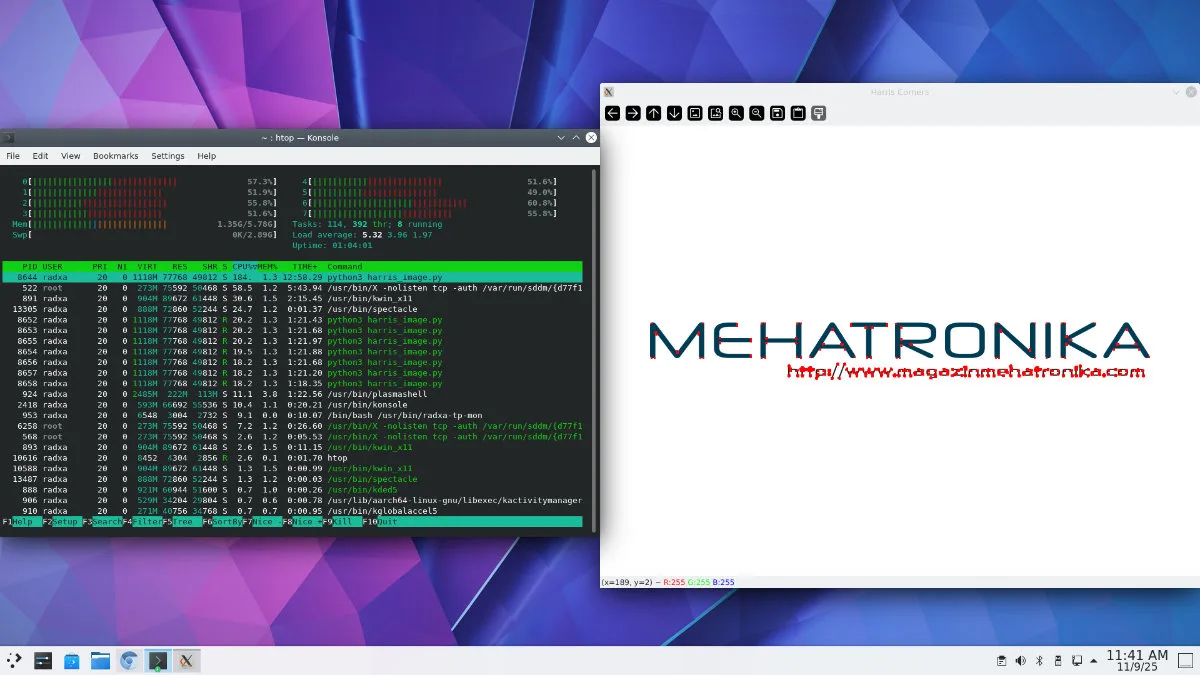The image size is (1200, 675).
Task: Open the volume control in system tray
Action: click(1020, 660)
